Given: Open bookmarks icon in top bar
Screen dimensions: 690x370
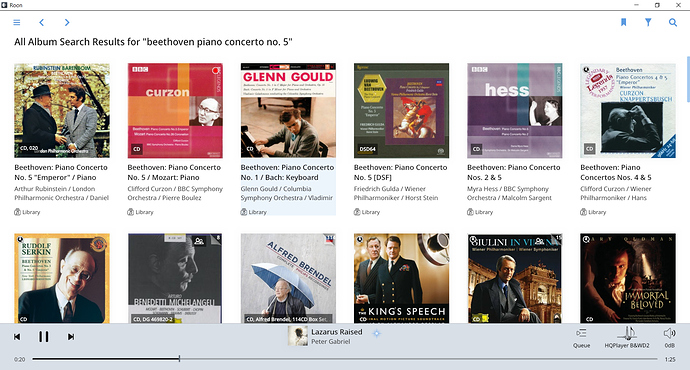Looking at the screenshot, I should (x=624, y=22).
